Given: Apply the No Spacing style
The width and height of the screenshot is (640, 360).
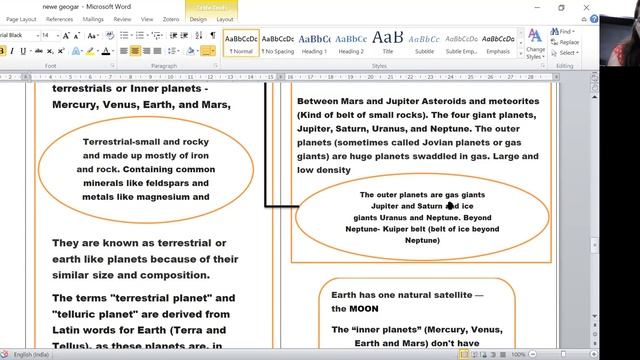Looking at the screenshot, I should (x=278, y=43).
